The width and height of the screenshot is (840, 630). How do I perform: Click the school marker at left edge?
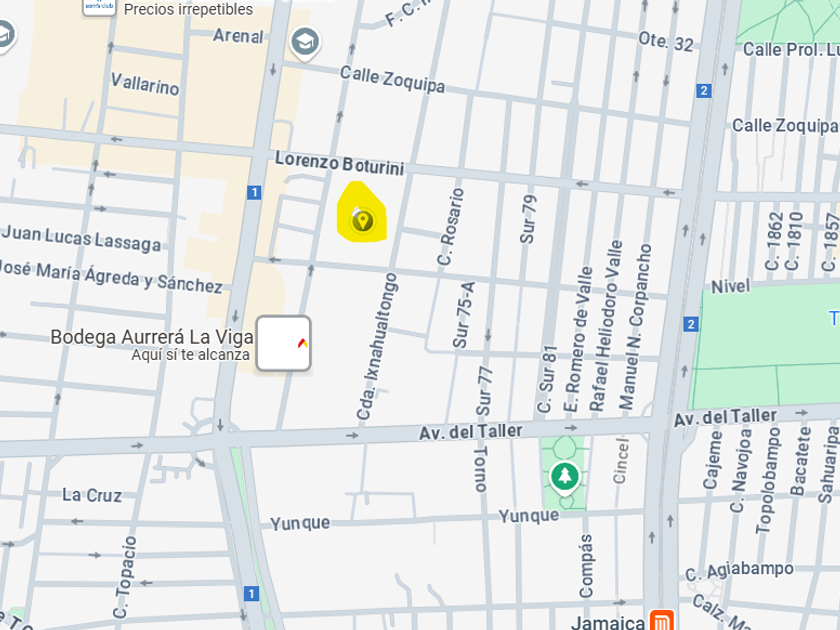click(5, 35)
